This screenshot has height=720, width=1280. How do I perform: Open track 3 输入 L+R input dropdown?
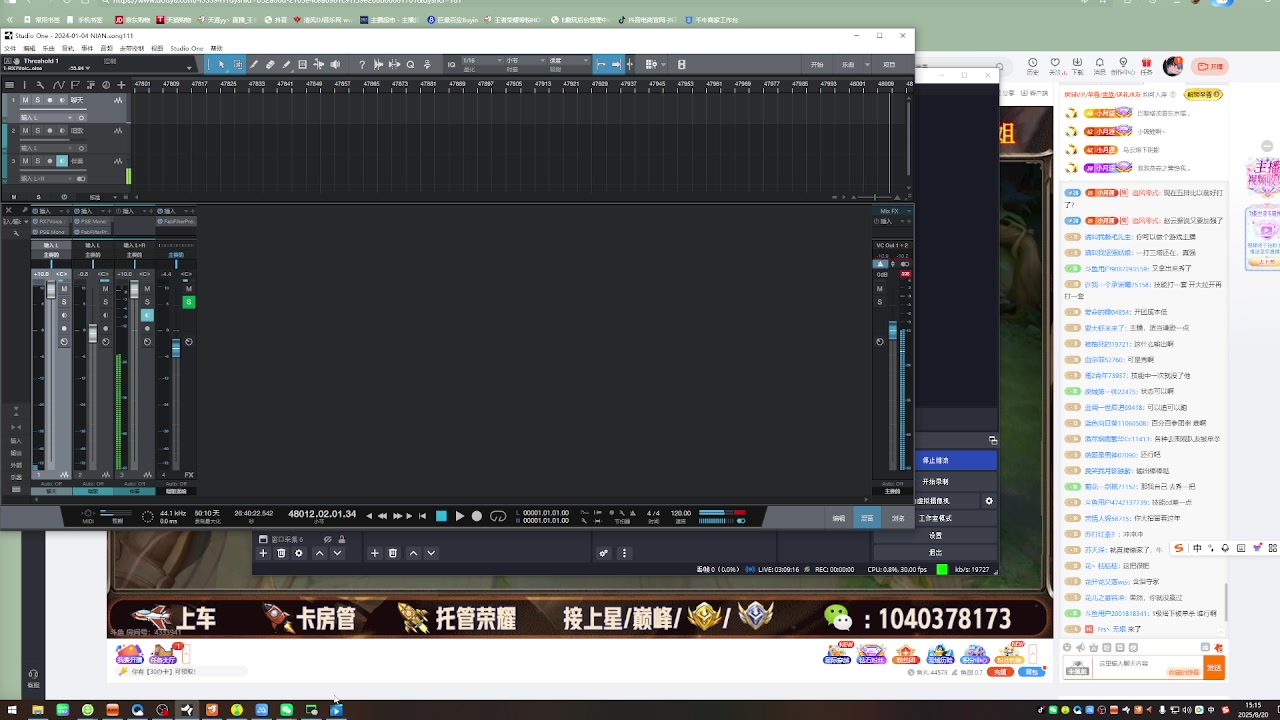47,179
